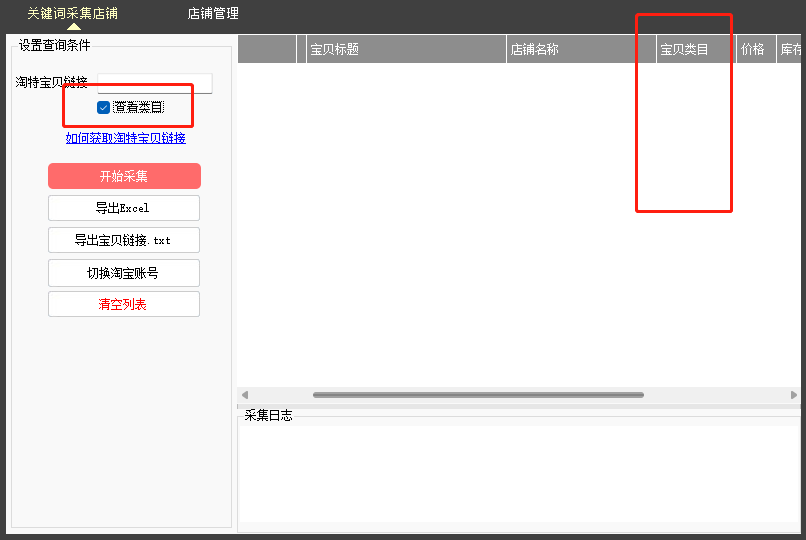The width and height of the screenshot is (806, 540).
Task: Sort by 宝贝标题 column header
Action: pos(406,49)
